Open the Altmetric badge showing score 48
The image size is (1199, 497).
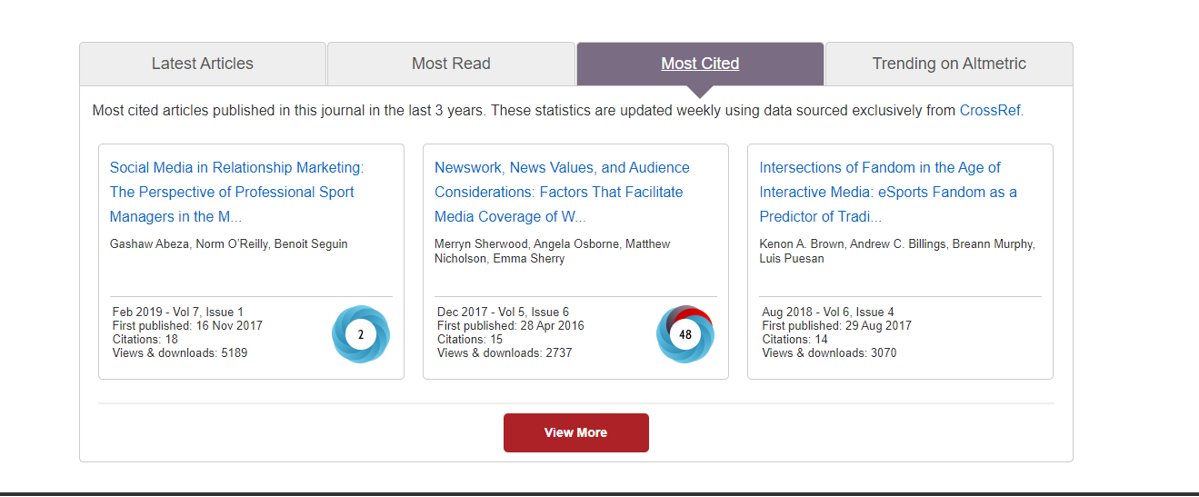coord(685,334)
